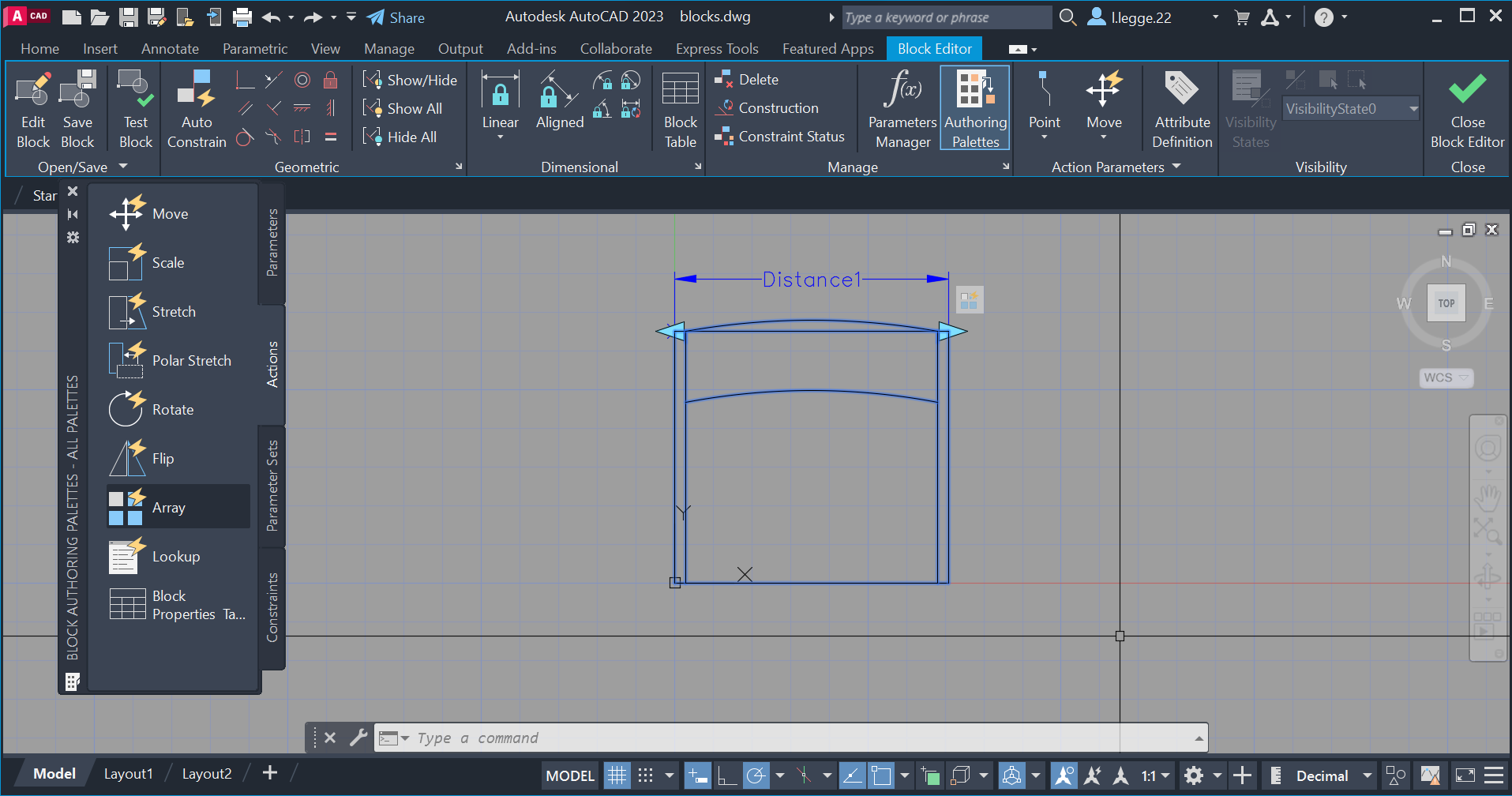The width and height of the screenshot is (1512, 796).
Task: Toggle object snap in status bar
Action: click(881, 775)
